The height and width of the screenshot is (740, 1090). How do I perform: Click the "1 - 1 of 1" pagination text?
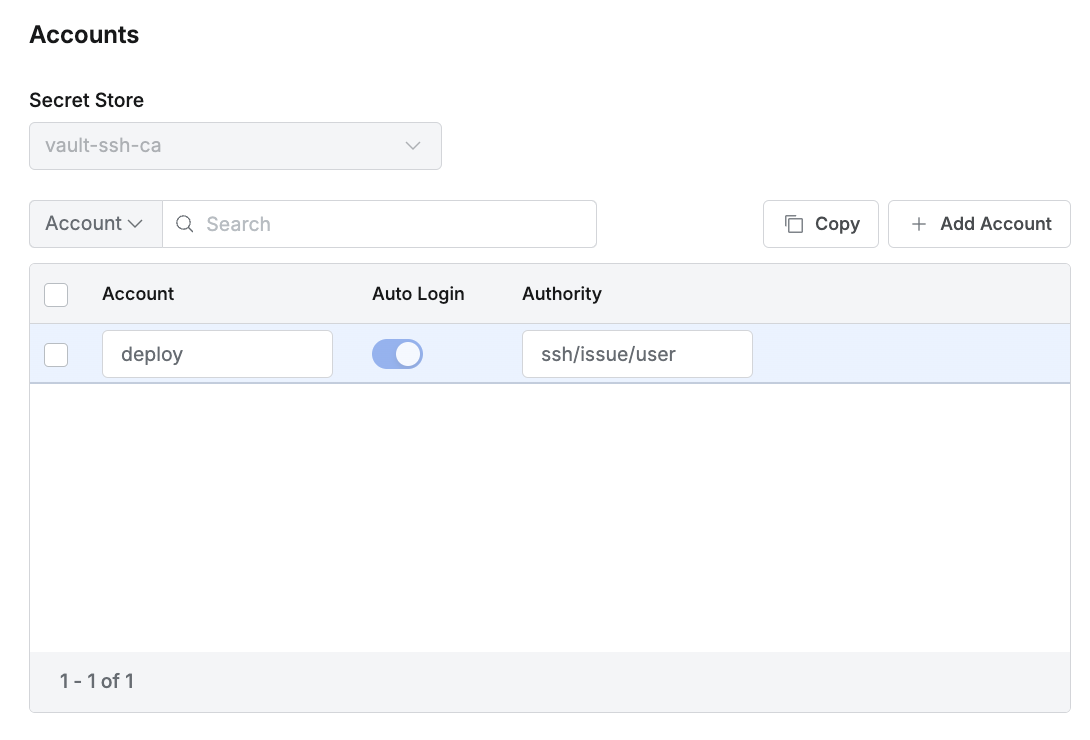click(97, 681)
